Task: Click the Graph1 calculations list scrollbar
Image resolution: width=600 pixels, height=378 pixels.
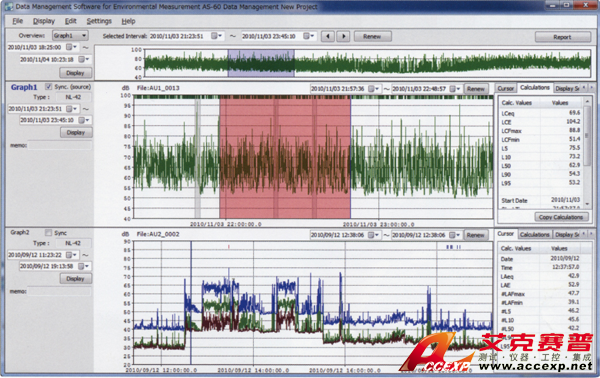Action: tap(587, 153)
